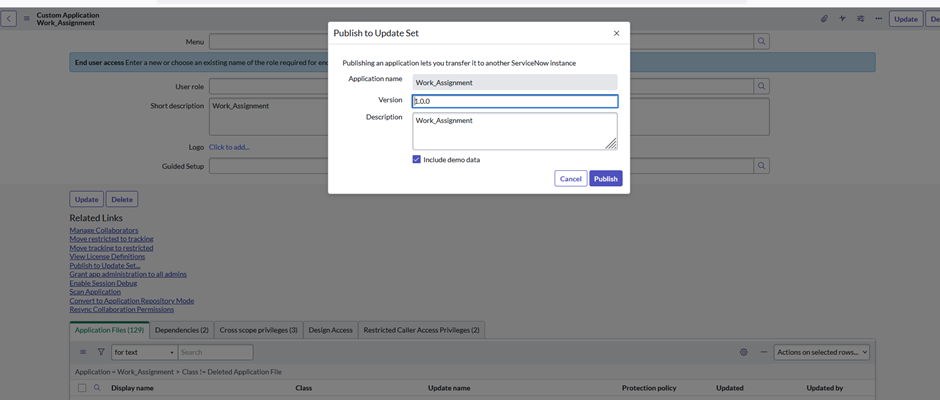Open the activity stream icon

click(842, 18)
